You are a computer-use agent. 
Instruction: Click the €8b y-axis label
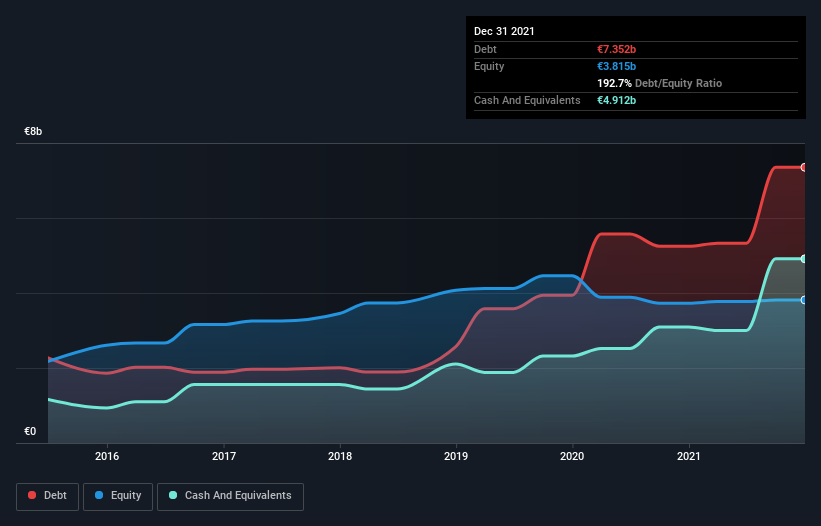(33, 131)
